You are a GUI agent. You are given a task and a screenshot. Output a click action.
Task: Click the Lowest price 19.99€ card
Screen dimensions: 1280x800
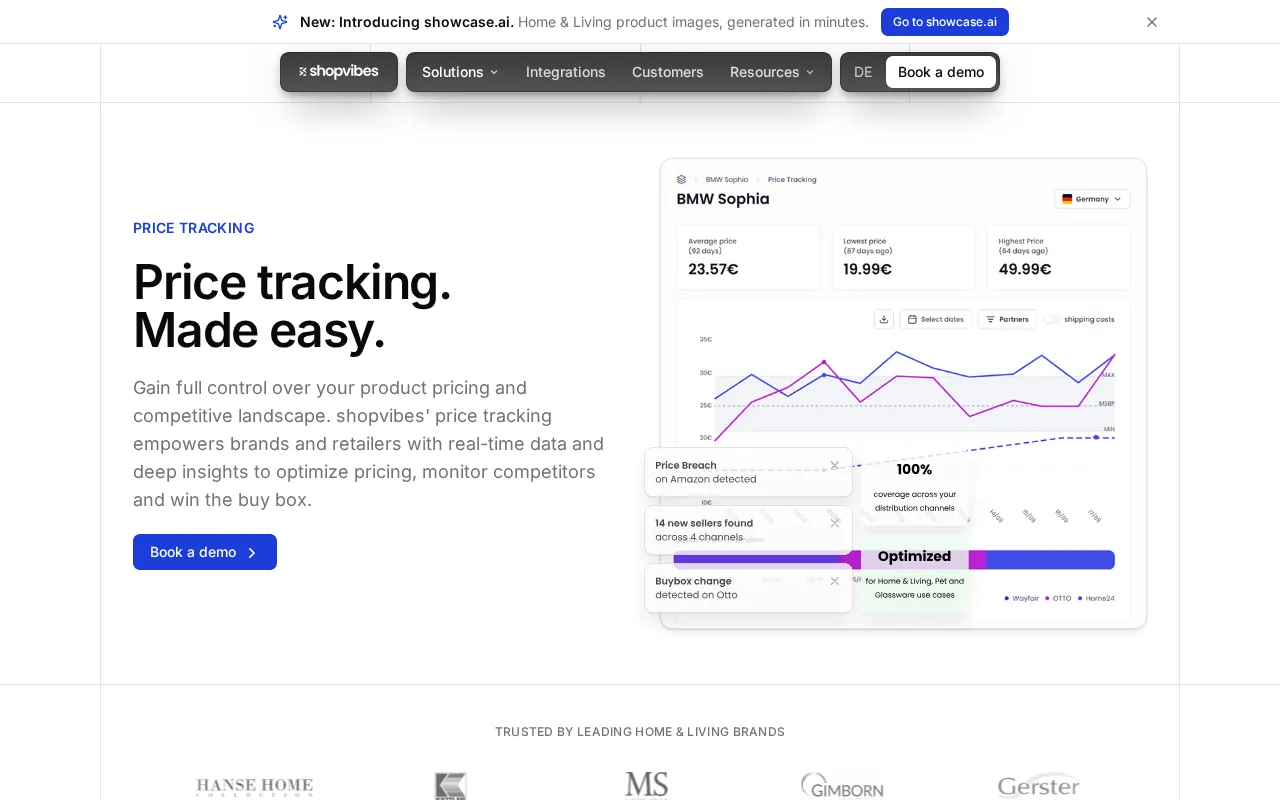[904, 258]
